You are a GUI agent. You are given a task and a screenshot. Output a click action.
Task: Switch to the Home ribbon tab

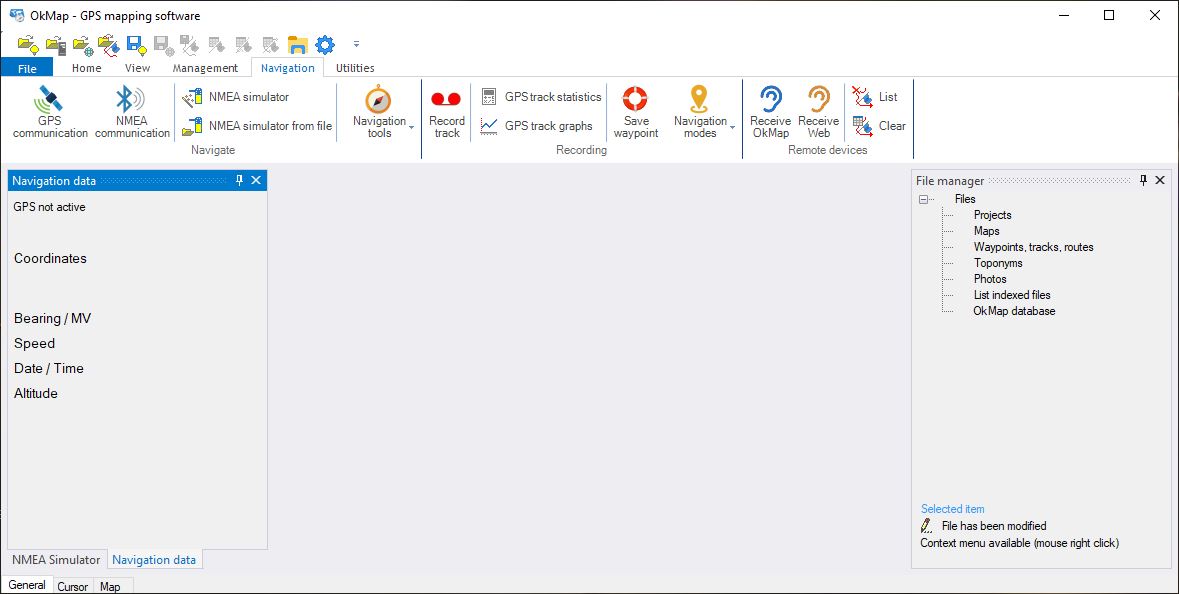pos(86,68)
